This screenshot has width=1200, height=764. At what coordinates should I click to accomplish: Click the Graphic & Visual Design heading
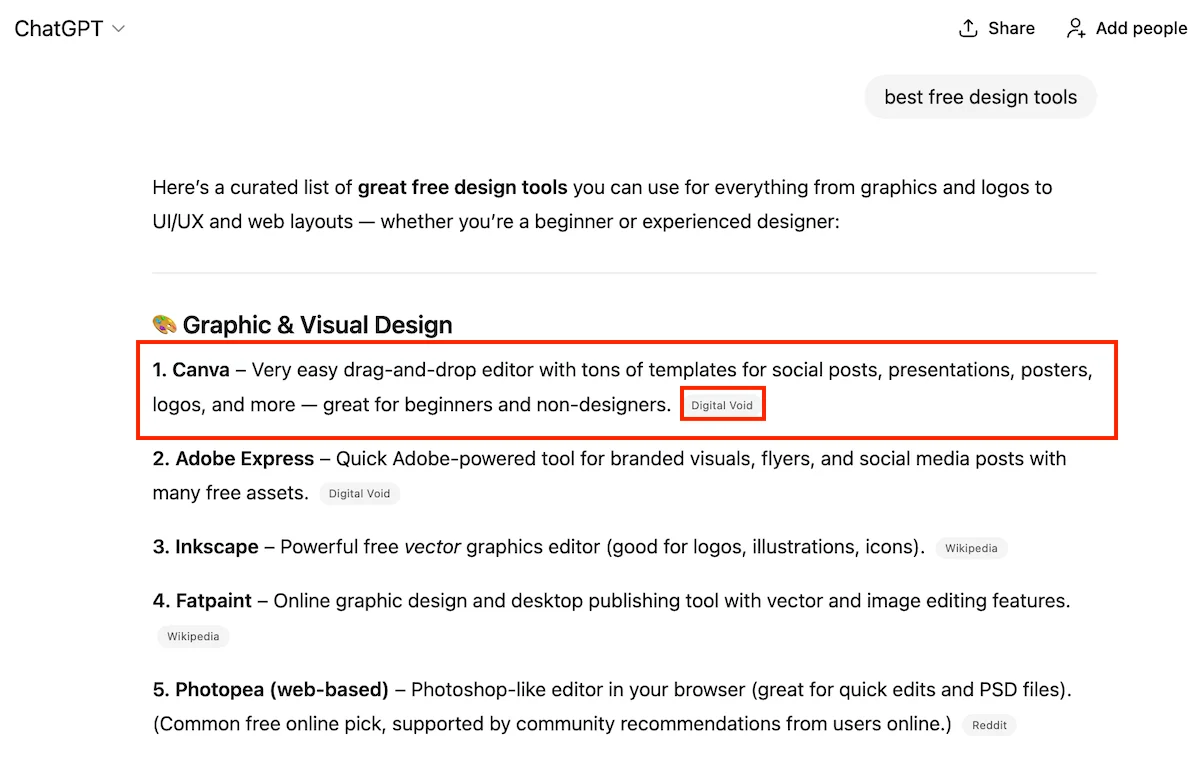(x=317, y=324)
